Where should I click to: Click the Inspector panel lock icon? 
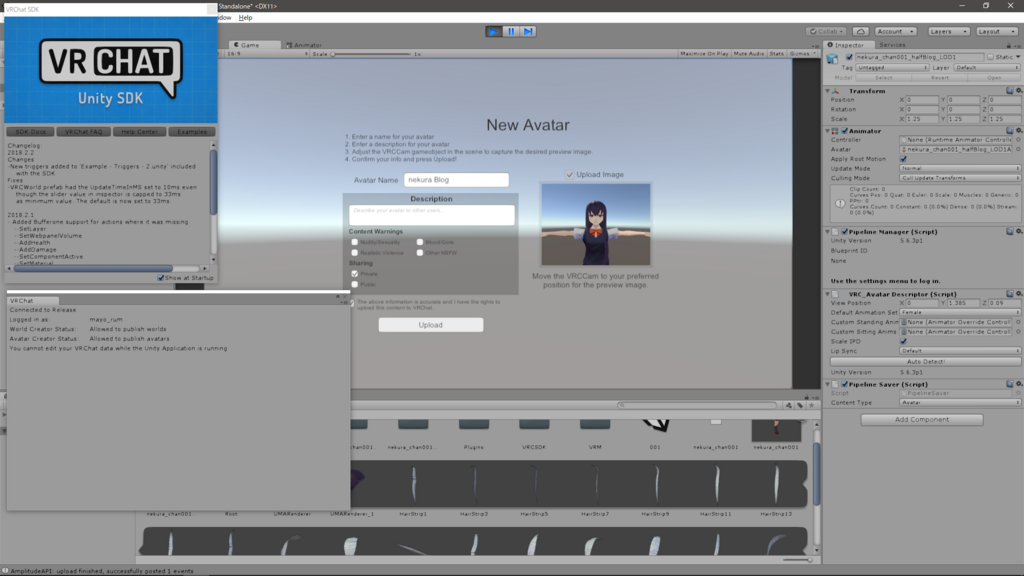pyautogui.click(x=1008, y=45)
